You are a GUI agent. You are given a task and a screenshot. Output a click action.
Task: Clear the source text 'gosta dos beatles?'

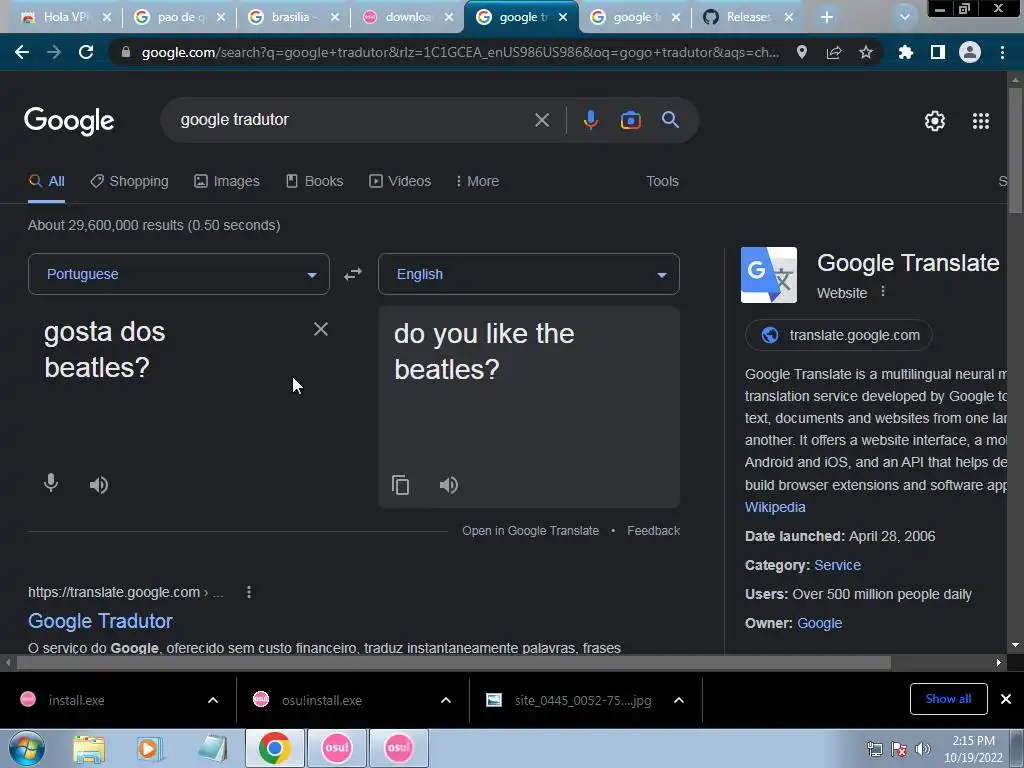[321, 328]
